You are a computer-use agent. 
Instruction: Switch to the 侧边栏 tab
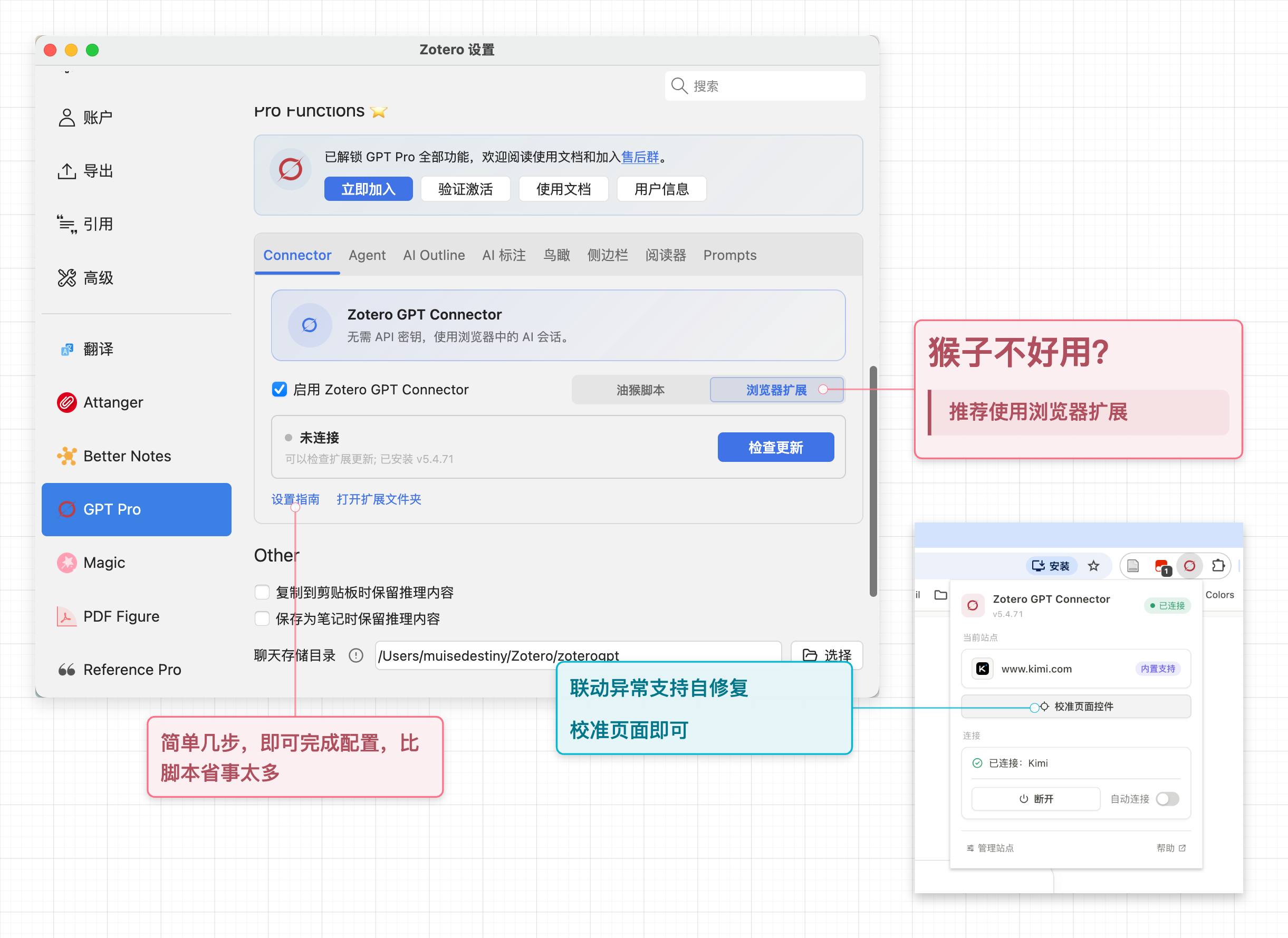pyautogui.click(x=608, y=255)
